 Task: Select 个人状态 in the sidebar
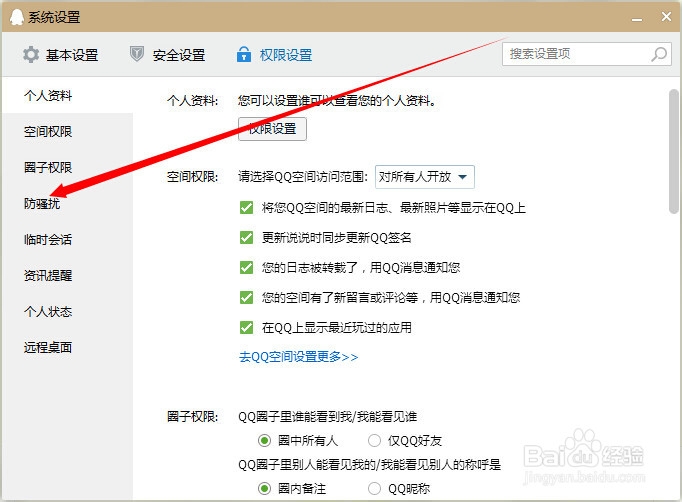point(67,311)
